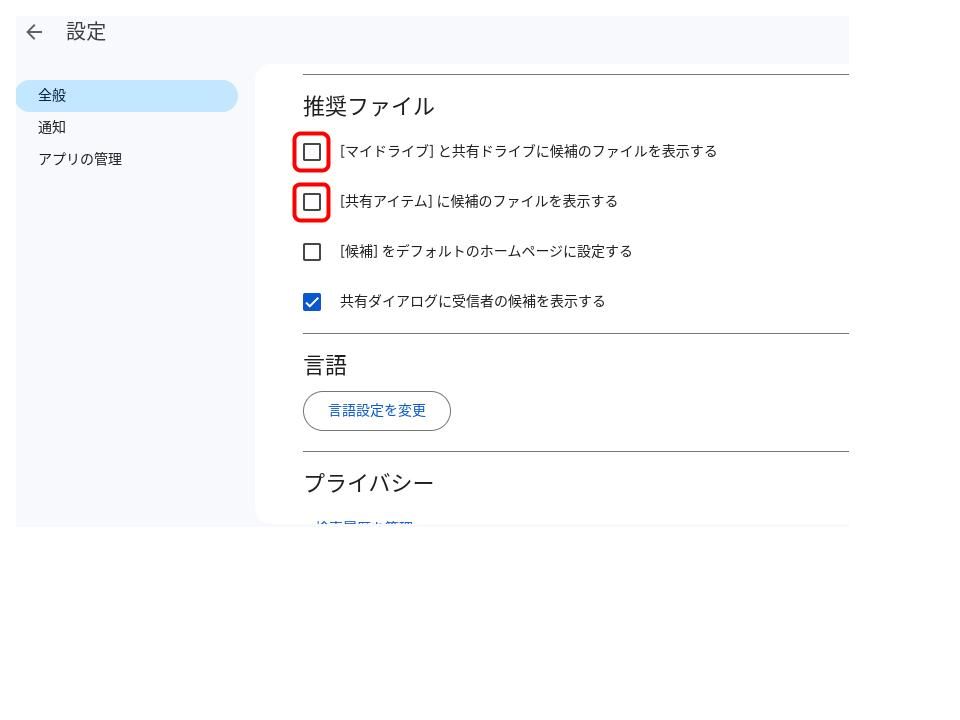The height and width of the screenshot is (720, 960).
Task: Click the 共有ダイアログに受信者の候補を表示する label text
Action: (472, 302)
